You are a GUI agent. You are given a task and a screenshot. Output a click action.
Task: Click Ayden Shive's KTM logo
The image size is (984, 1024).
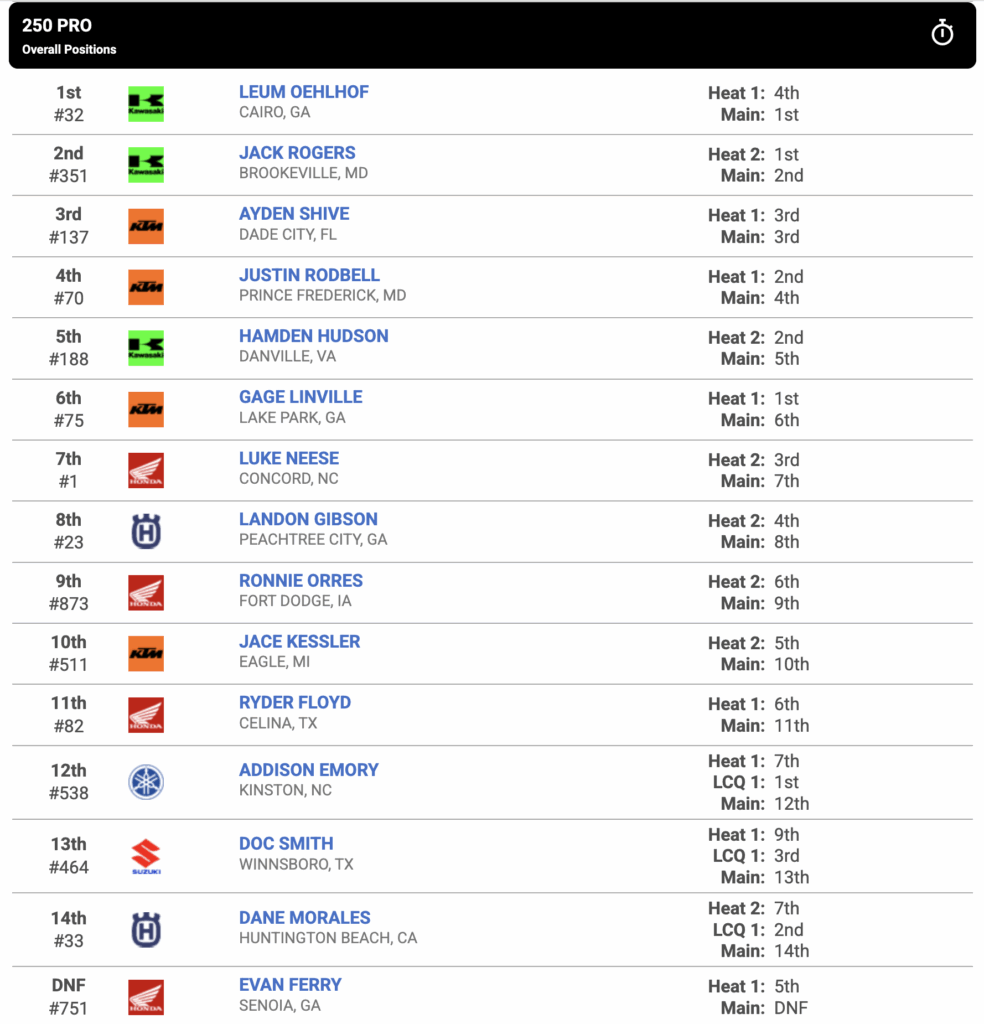146,226
